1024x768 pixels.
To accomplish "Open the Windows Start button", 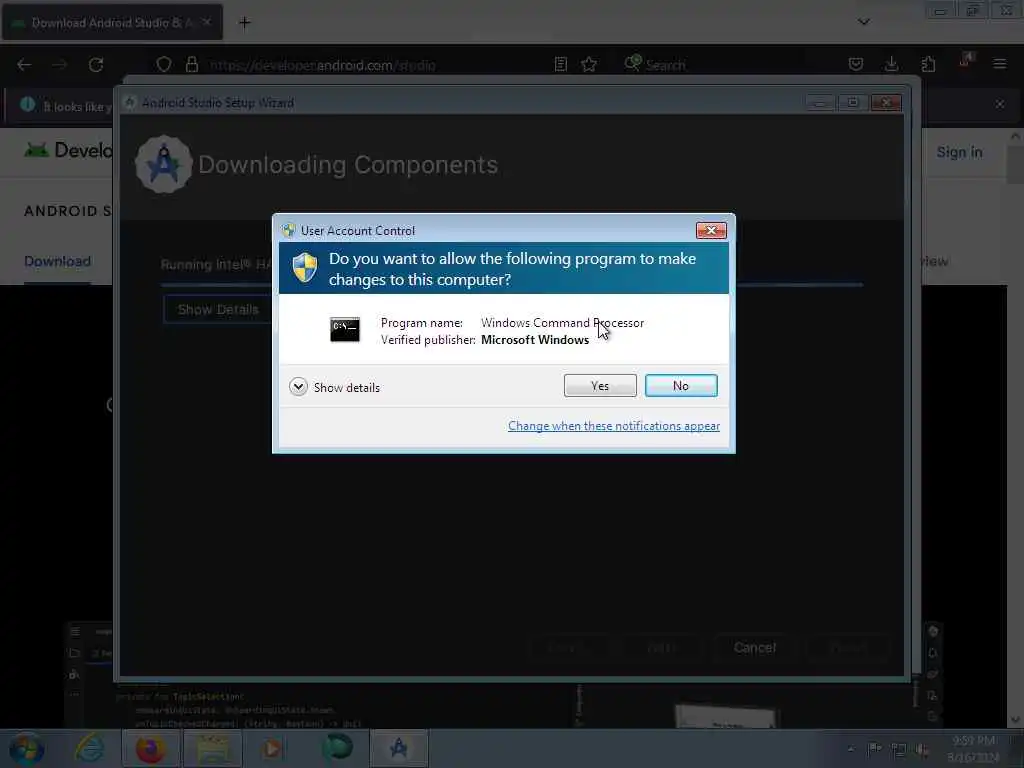I will coord(27,749).
